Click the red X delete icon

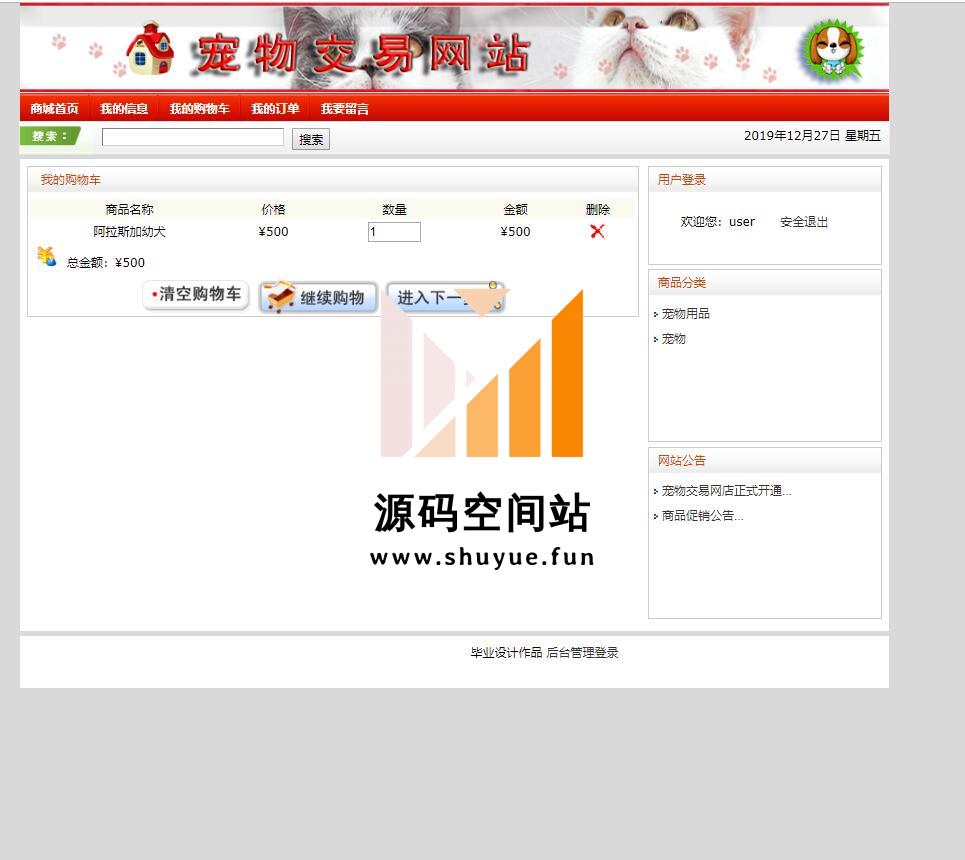click(597, 232)
